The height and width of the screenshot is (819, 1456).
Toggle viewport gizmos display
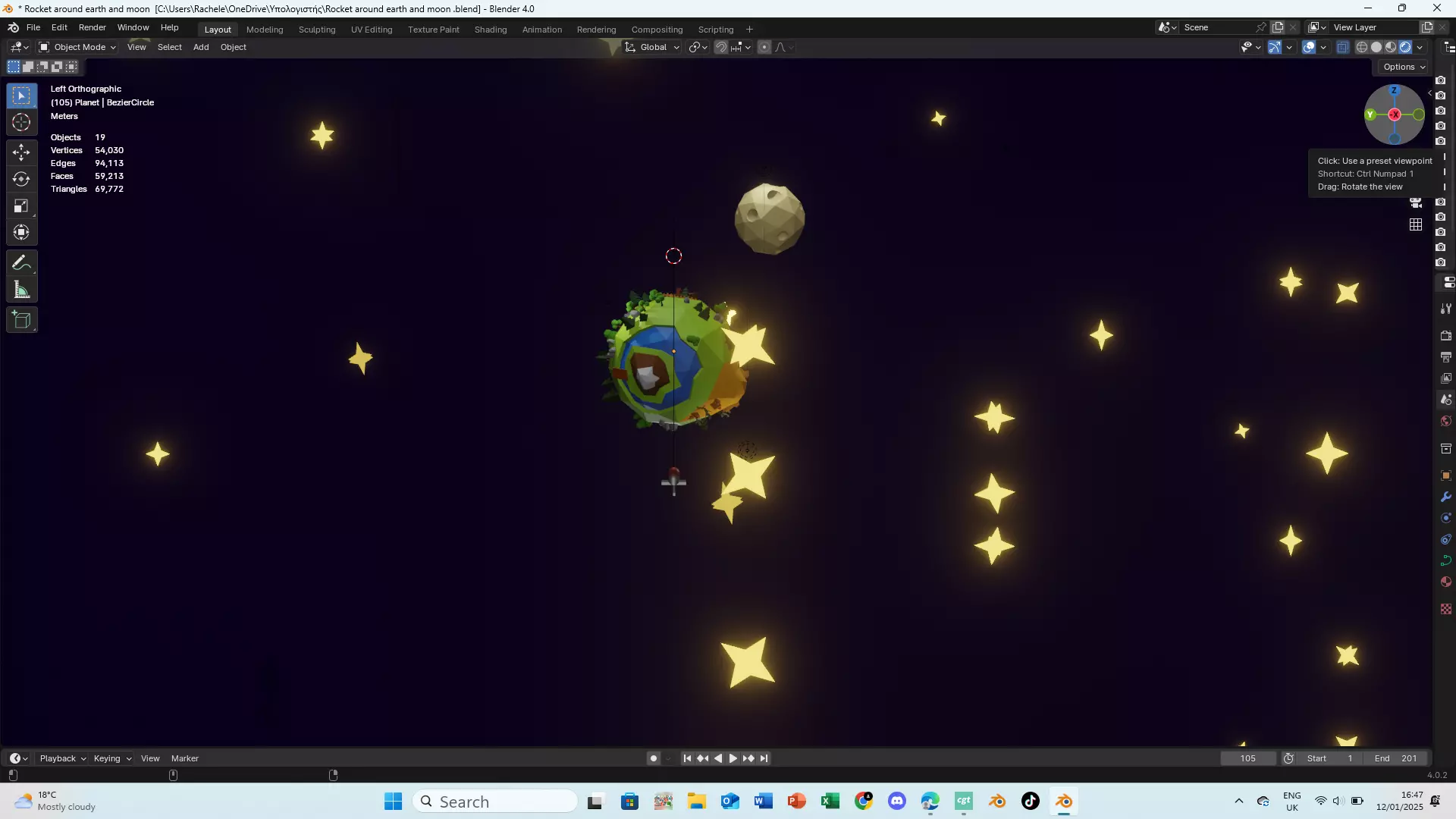pos(1275,47)
